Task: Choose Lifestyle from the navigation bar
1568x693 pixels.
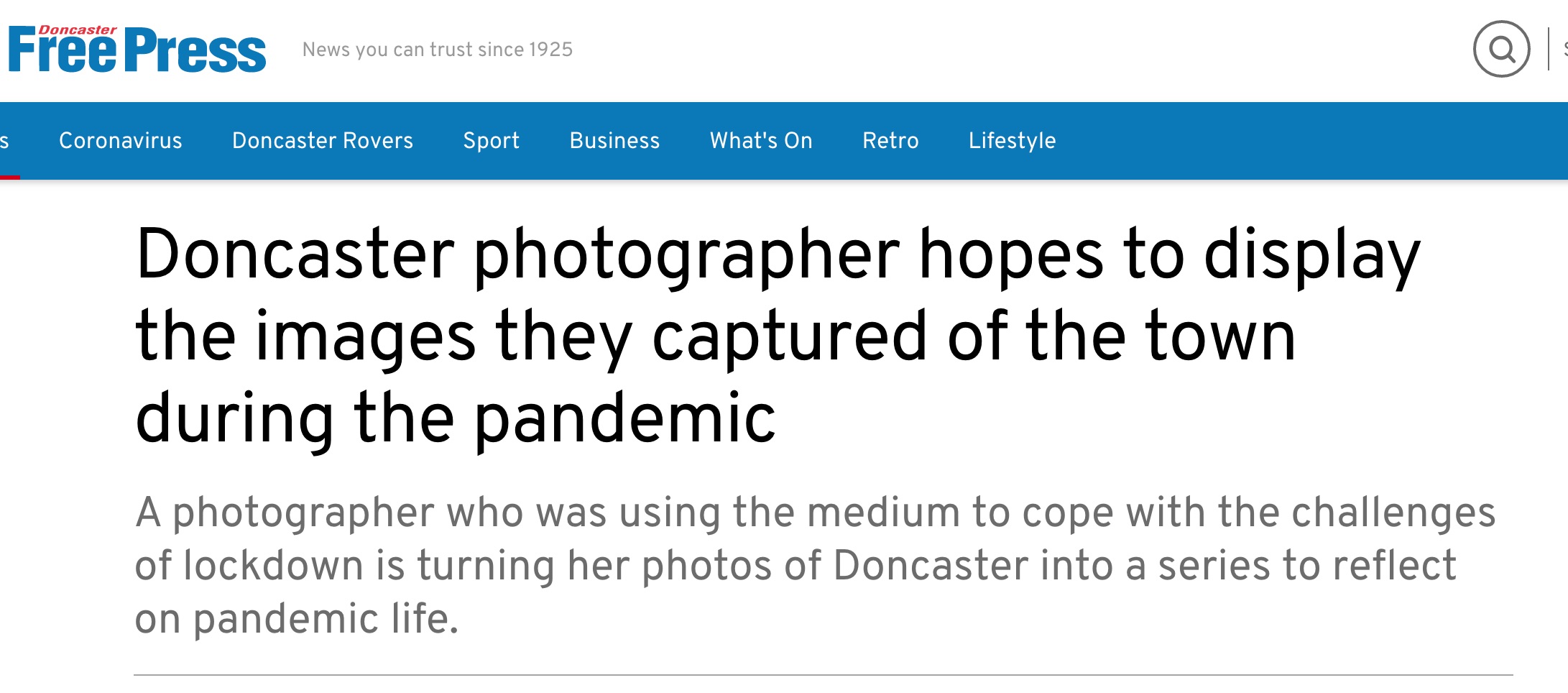Action: tap(1012, 140)
